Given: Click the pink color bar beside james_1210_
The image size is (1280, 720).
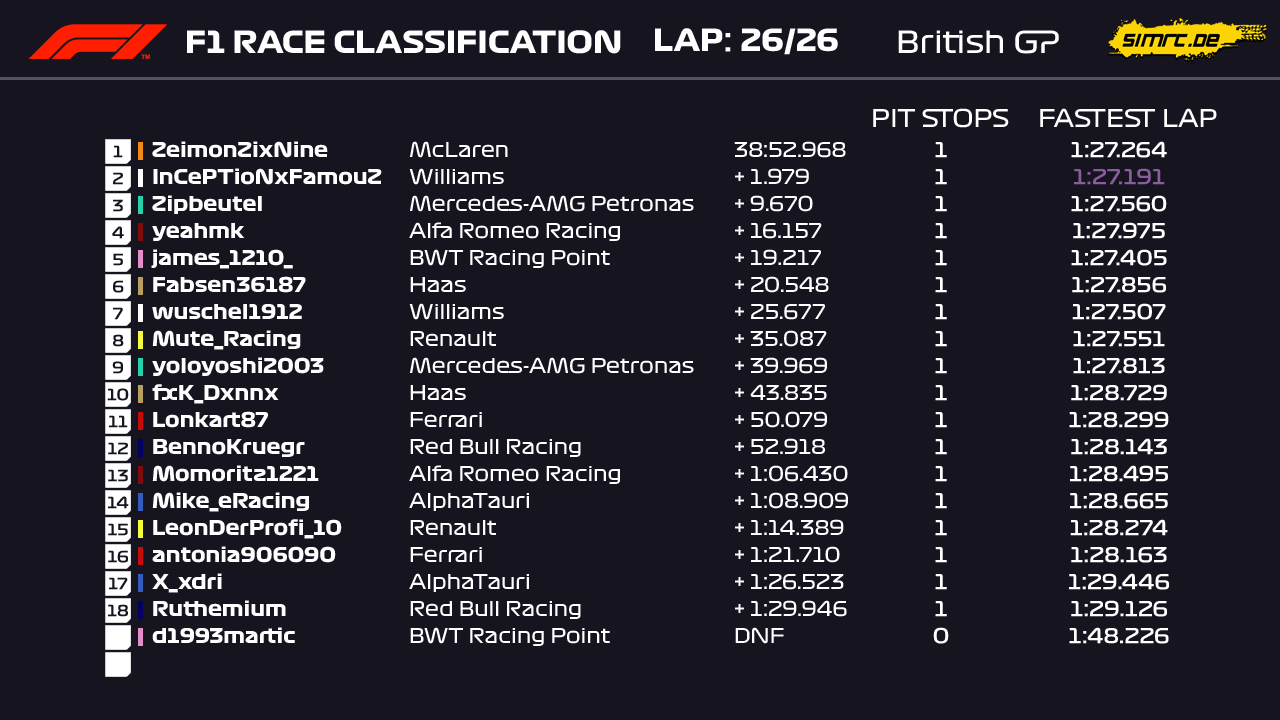Looking at the screenshot, I should click(x=140, y=259).
